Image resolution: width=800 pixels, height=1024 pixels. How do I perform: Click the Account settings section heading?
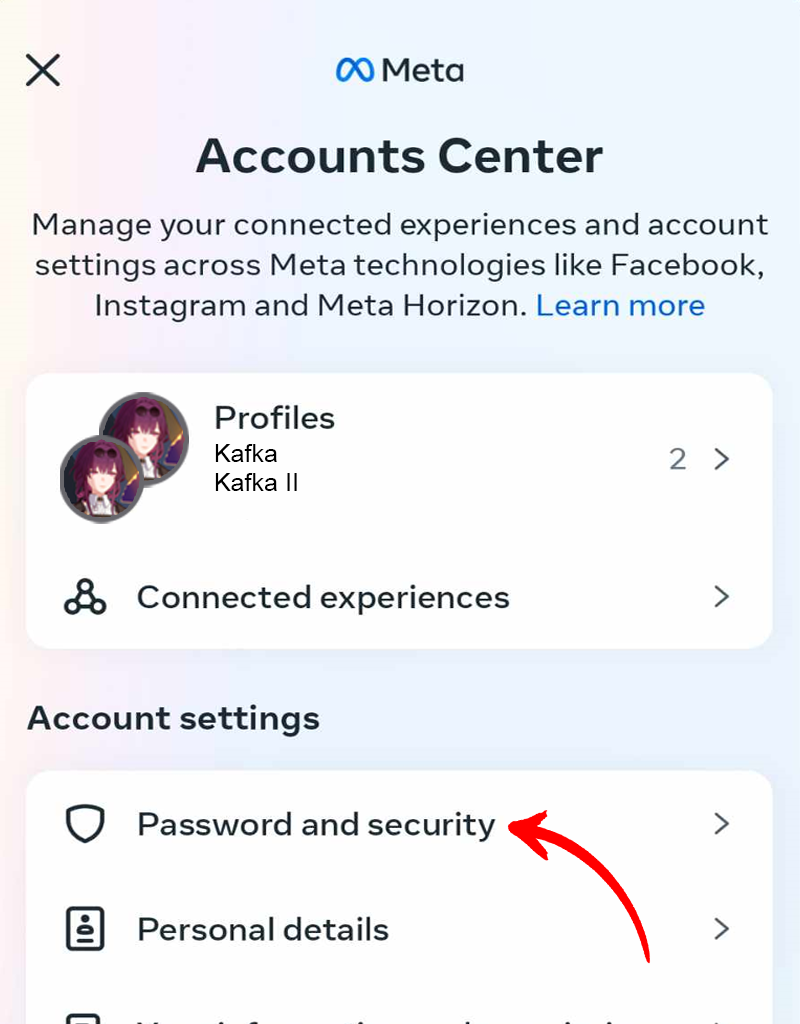173,718
